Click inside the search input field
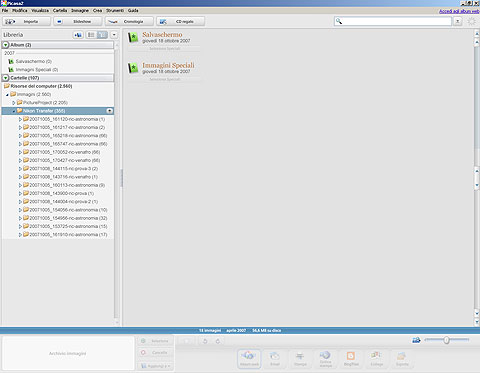The width and height of the screenshot is (480, 373). [x=397, y=21]
